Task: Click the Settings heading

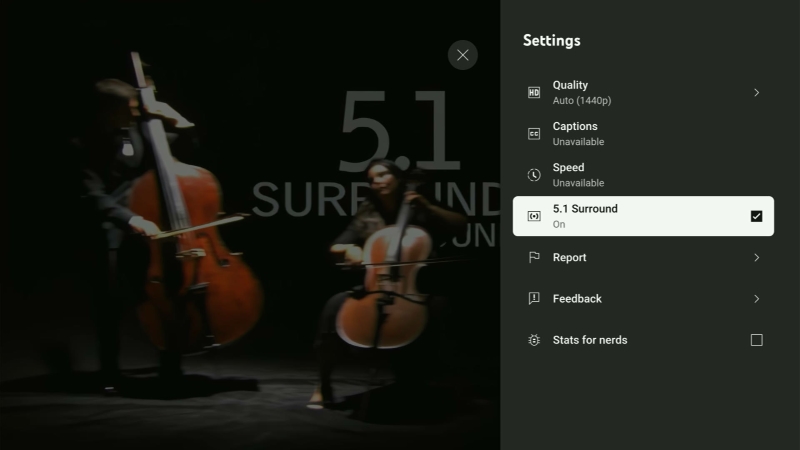Action: tap(552, 40)
